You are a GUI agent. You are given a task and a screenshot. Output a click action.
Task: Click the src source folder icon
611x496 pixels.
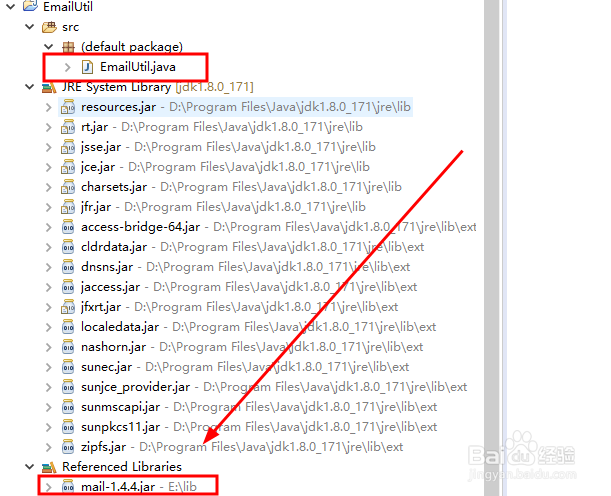coord(49,27)
